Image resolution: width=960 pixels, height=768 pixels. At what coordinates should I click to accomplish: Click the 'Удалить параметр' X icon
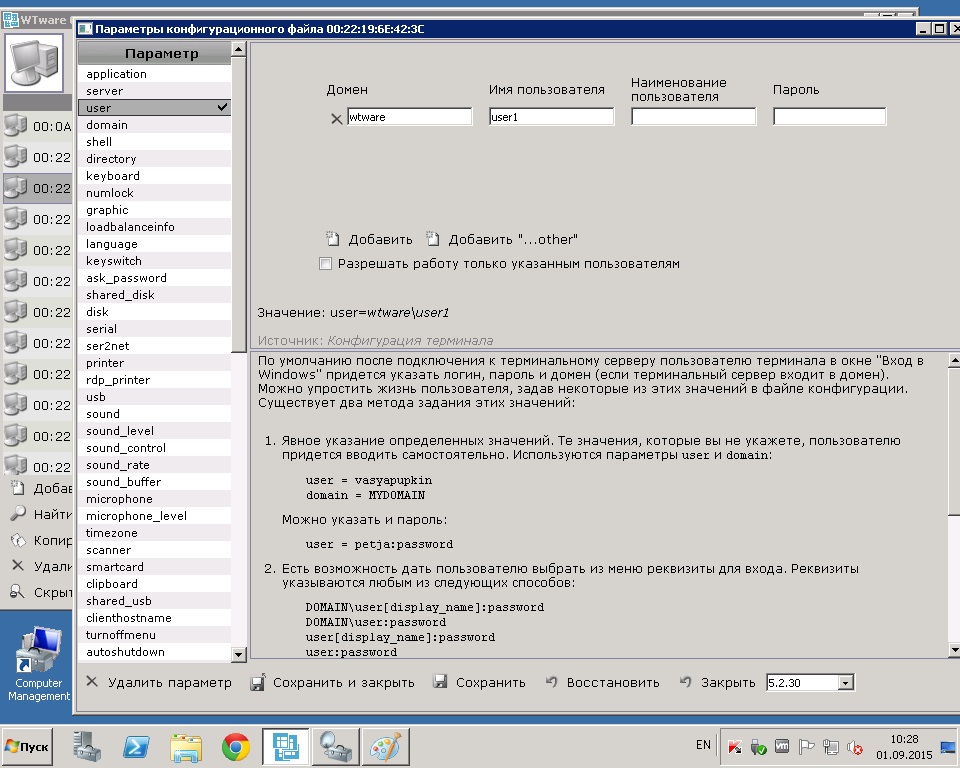pos(92,682)
